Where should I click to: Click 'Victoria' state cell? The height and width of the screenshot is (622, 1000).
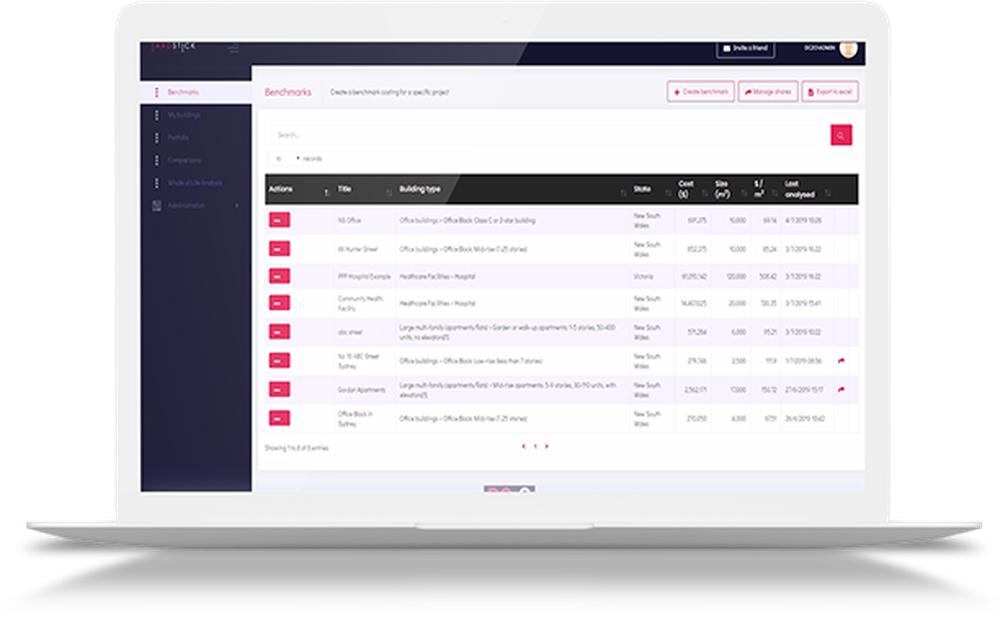coord(643,277)
